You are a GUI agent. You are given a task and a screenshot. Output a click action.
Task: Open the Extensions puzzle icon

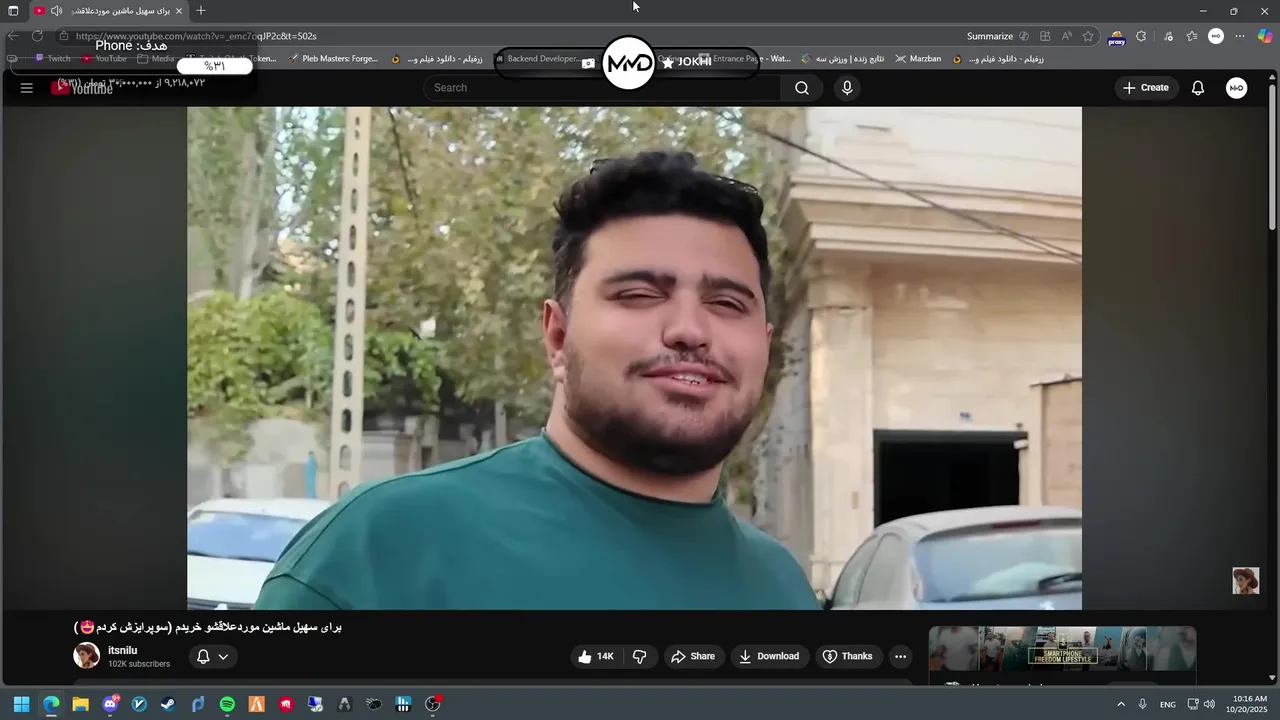[x=1141, y=36]
